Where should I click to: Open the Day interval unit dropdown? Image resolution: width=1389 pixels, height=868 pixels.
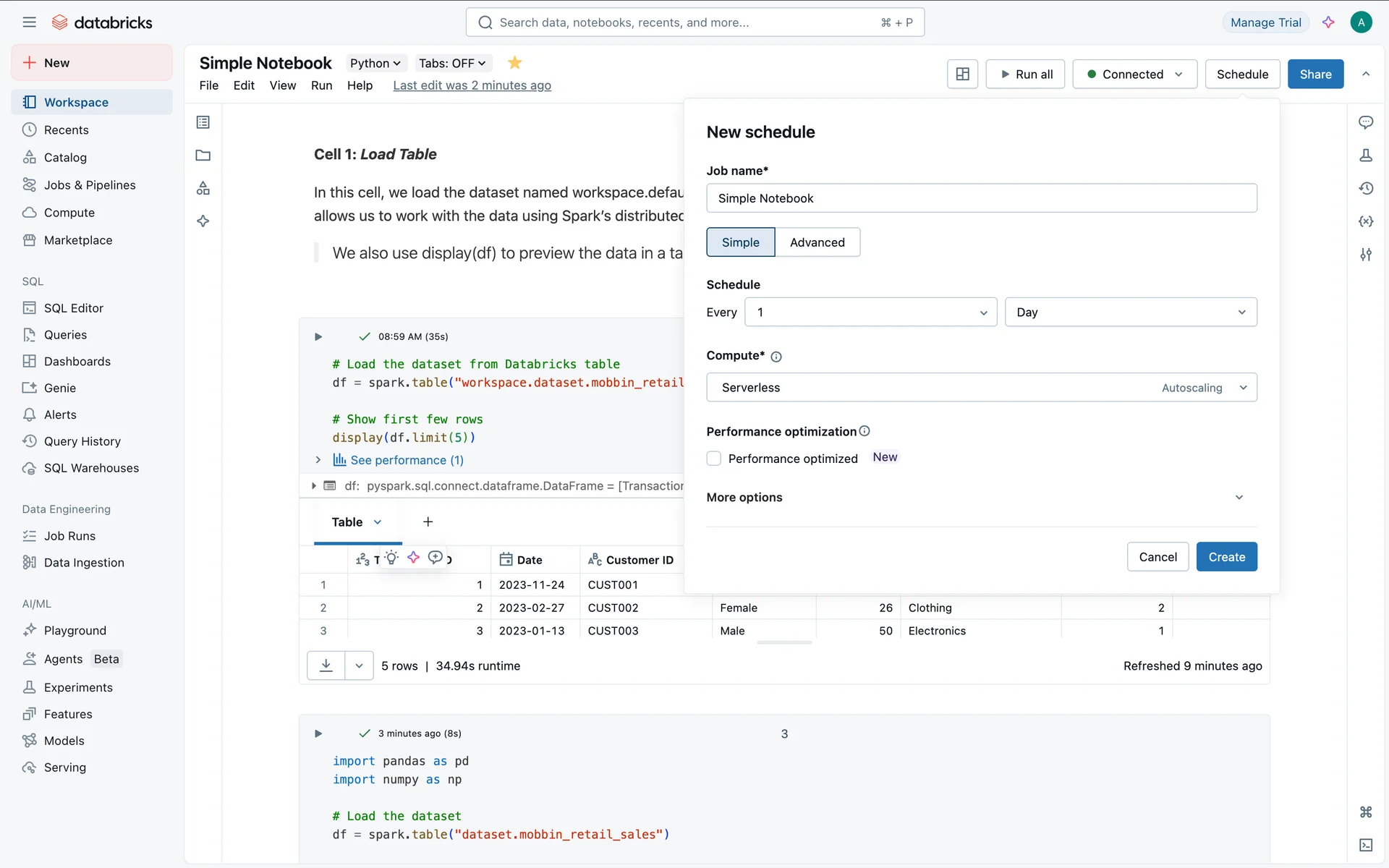tap(1130, 312)
